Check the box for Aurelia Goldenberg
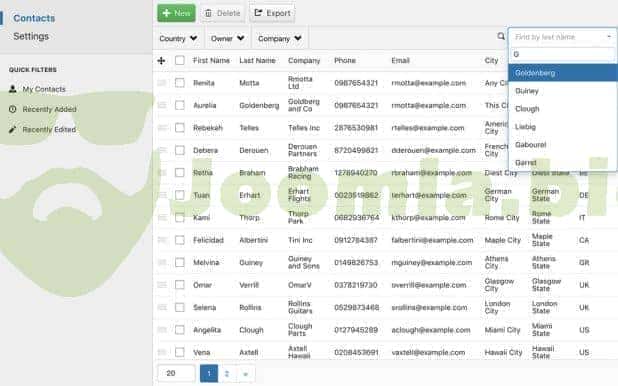Screen dimensions: 618x386 click(x=180, y=105)
